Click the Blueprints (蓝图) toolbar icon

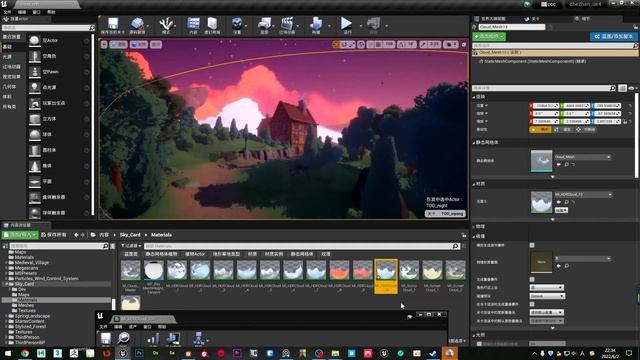coord(264,24)
